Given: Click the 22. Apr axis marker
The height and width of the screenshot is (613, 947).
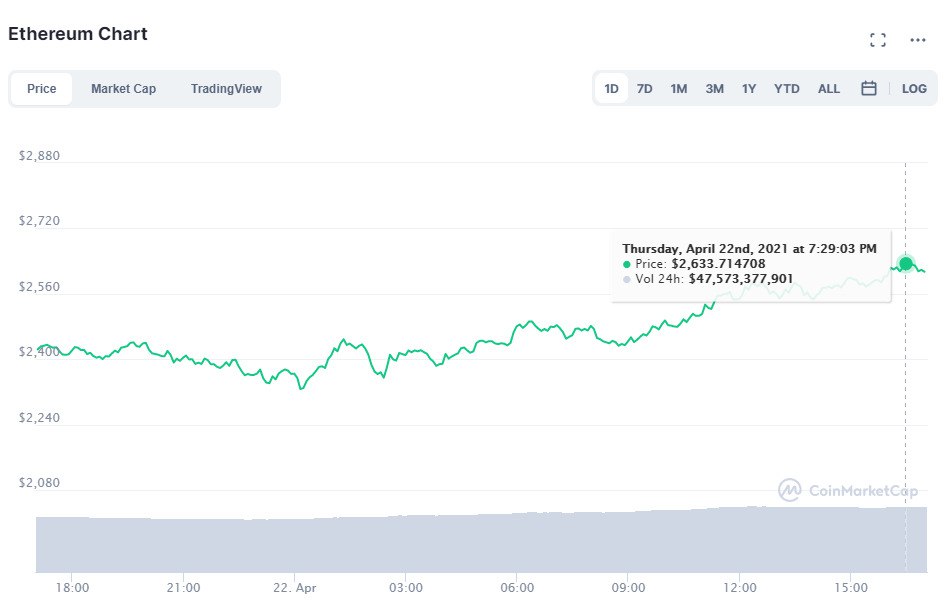Looking at the screenshot, I should (294, 588).
